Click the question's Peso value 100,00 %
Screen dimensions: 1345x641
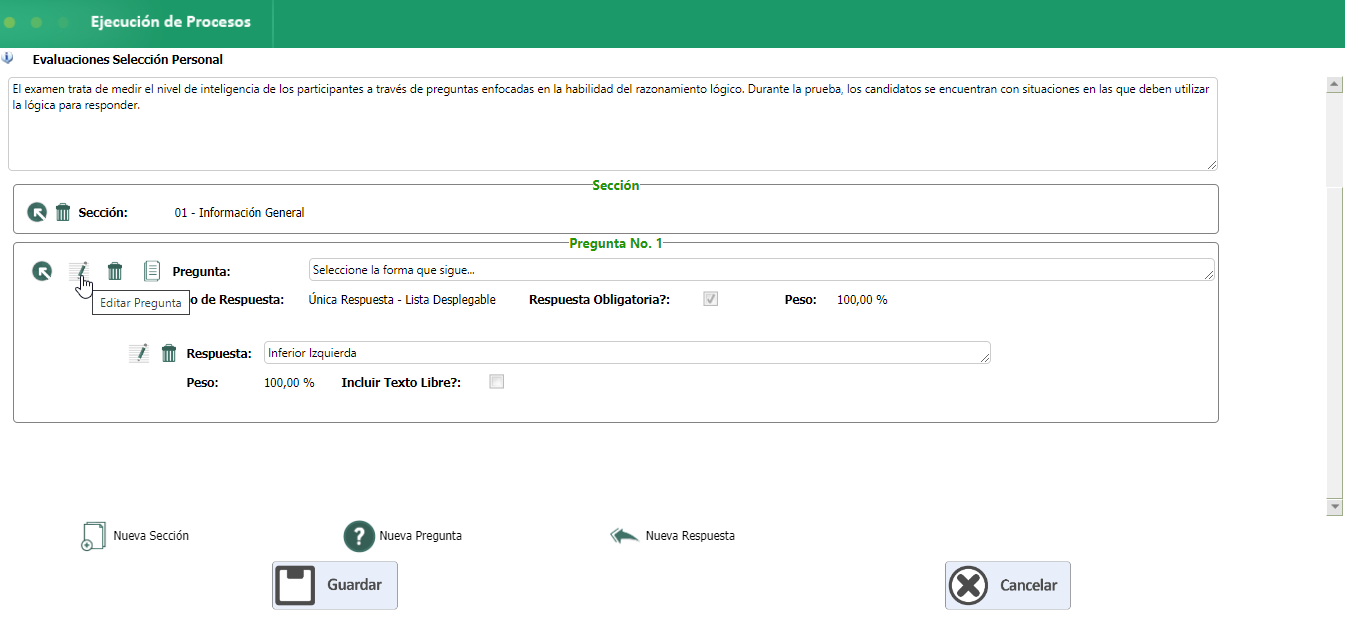click(x=862, y=300)
